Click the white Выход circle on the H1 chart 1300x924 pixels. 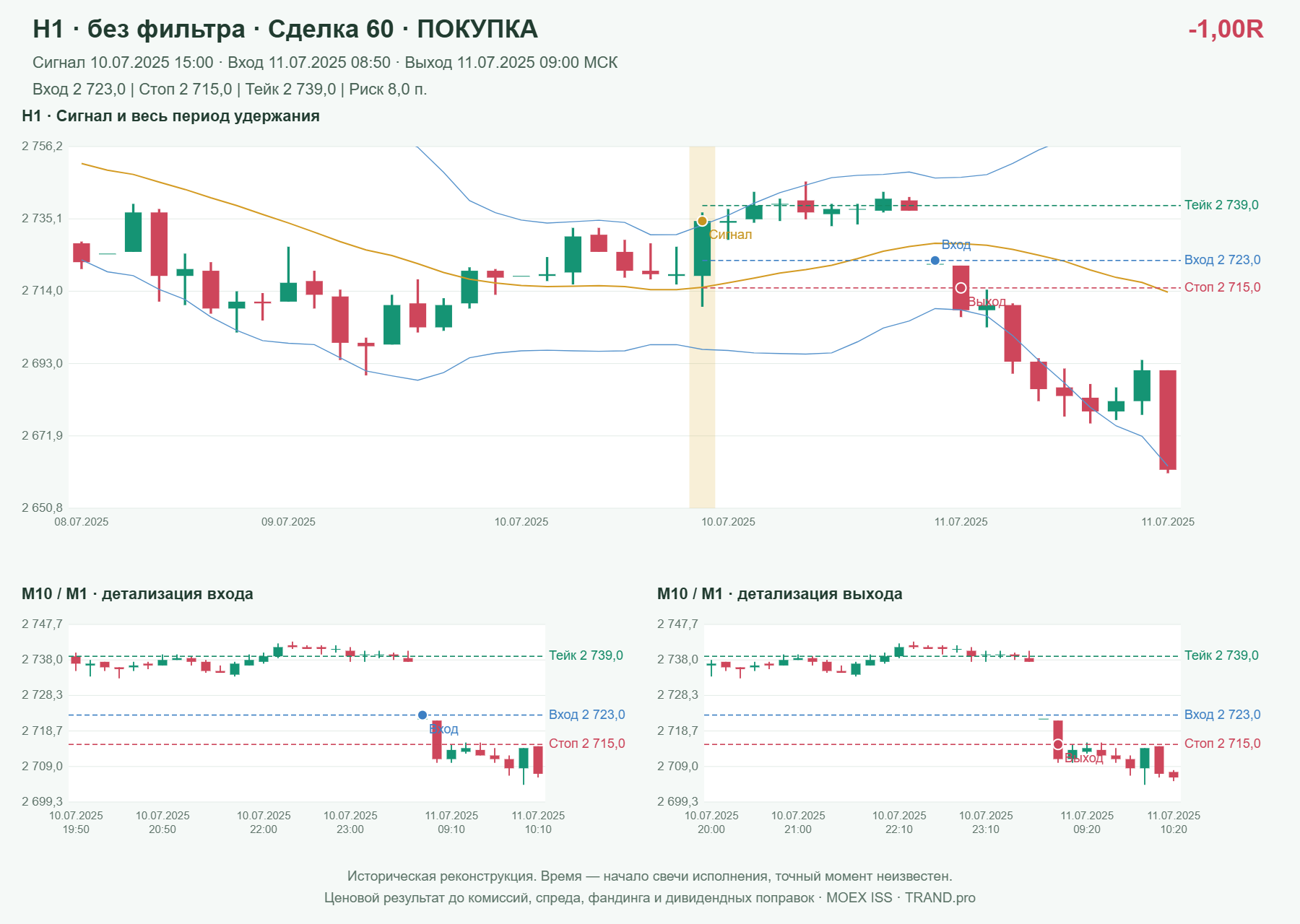(x=961, y=288)
